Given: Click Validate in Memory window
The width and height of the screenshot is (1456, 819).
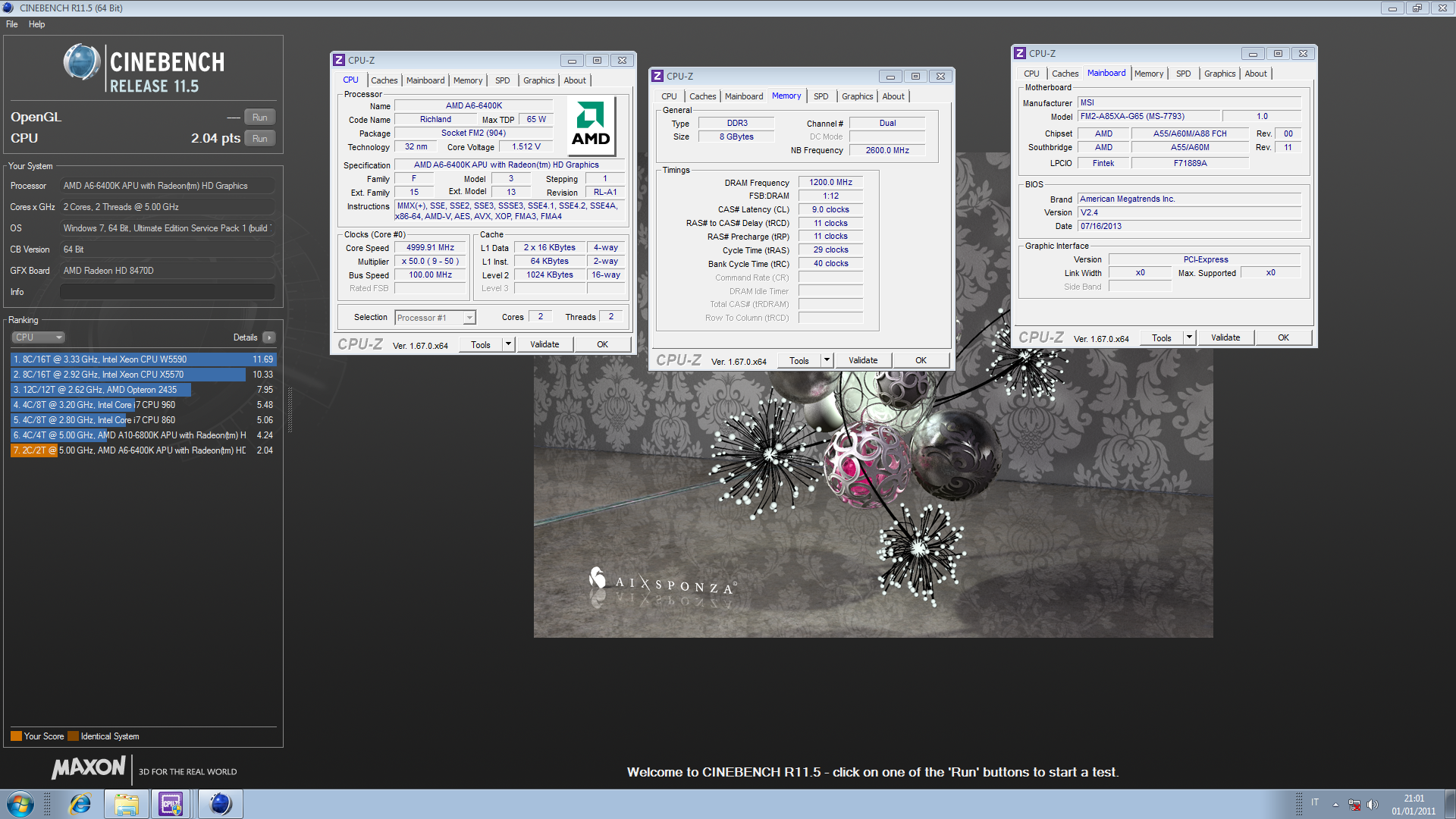Looking at the screenshot, I should (863, 360).
